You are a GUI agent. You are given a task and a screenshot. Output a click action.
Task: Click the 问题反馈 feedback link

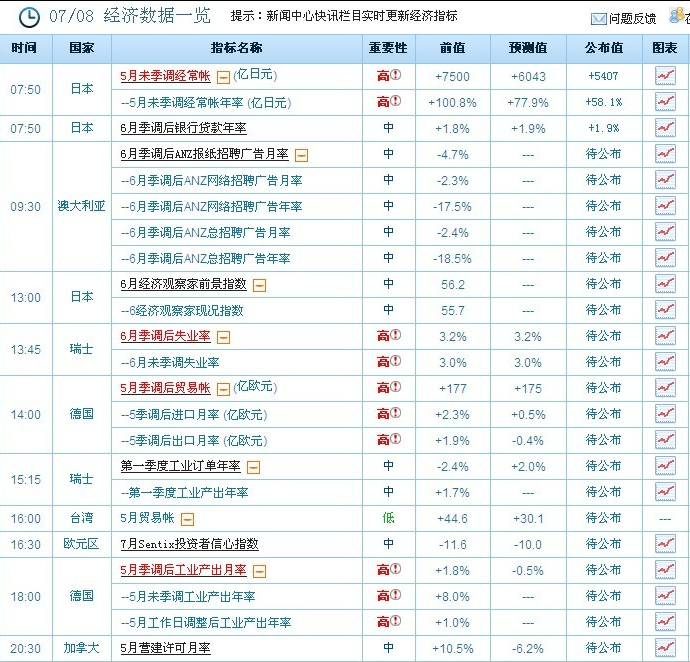coord(632,18)
